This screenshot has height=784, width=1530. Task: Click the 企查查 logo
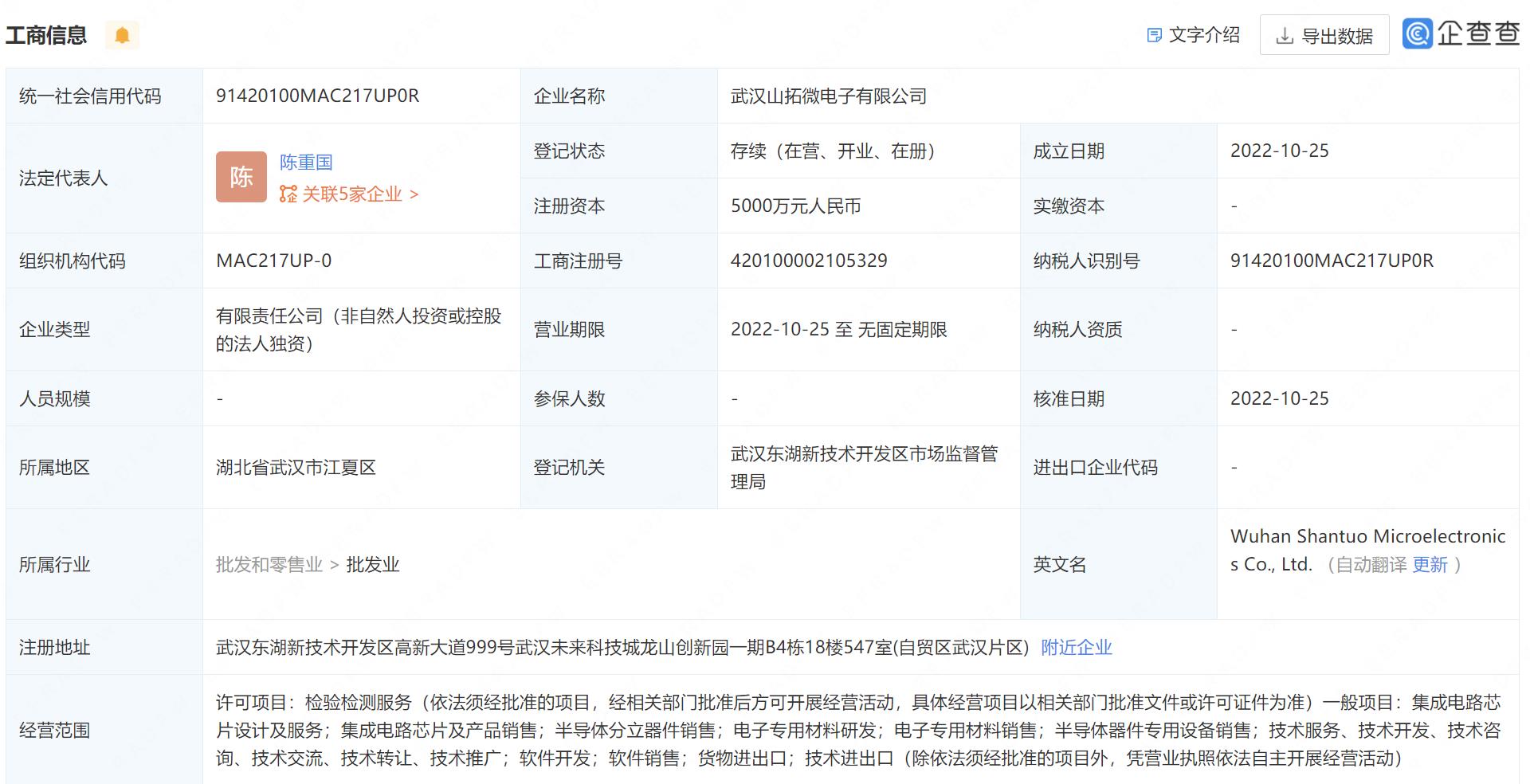pos(1461,33)
